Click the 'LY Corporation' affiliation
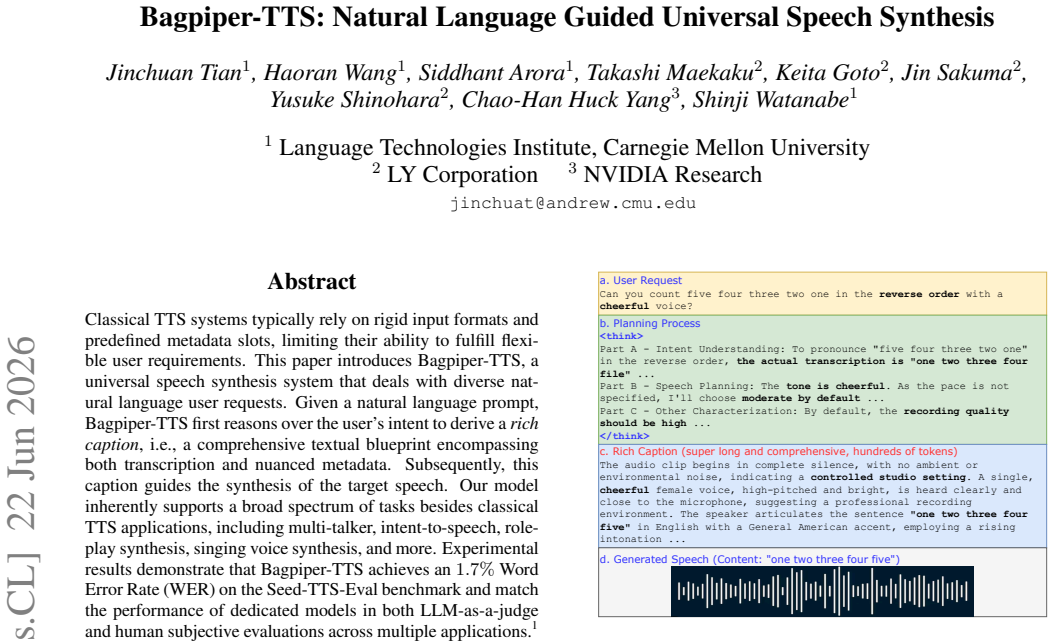This screenshot has height=641, width=1054. pyautogui.click(x=462, y=175)
